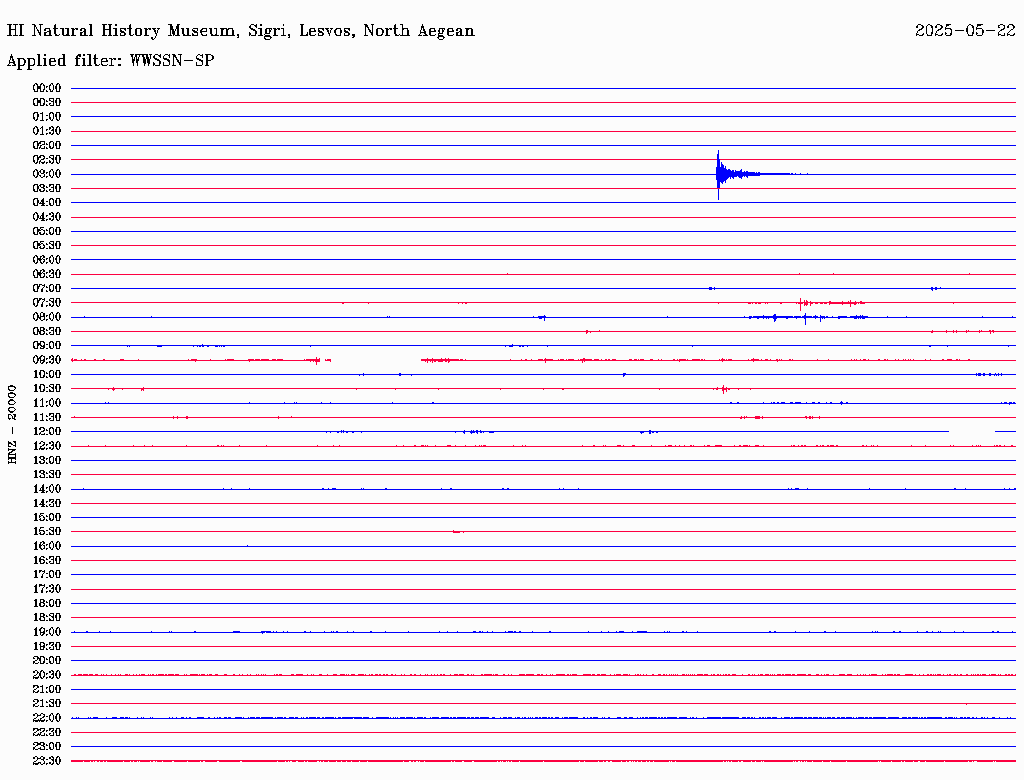Select the 04:00 time label
The width and height of the screenshot is (1024, 780).
(47, 203)
